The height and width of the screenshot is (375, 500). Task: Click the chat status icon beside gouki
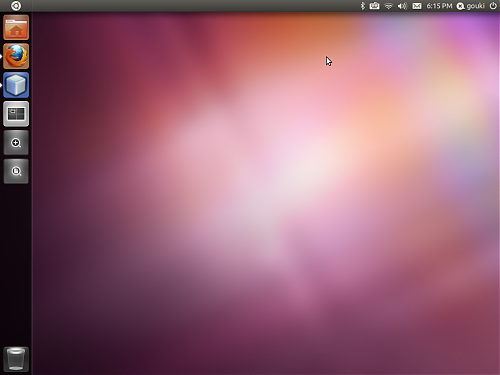[x=460, y=6]
